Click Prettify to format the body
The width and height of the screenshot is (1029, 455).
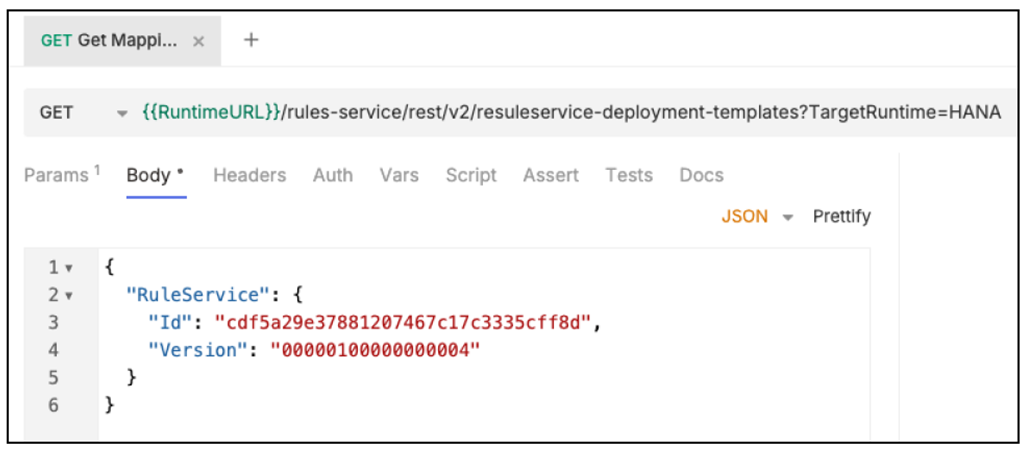[841, 217]
